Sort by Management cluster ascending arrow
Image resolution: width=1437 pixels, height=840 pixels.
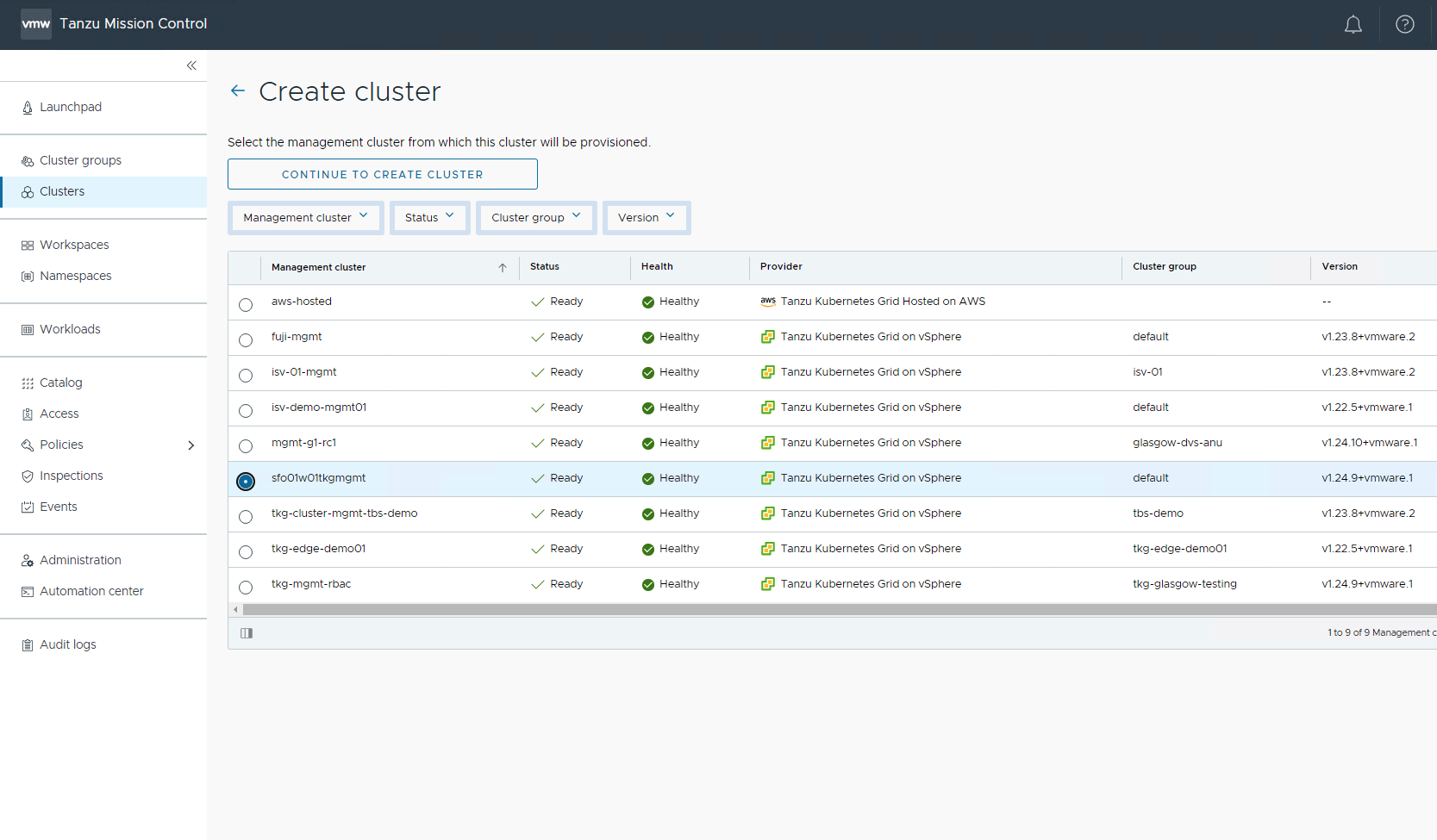point(503,268)
